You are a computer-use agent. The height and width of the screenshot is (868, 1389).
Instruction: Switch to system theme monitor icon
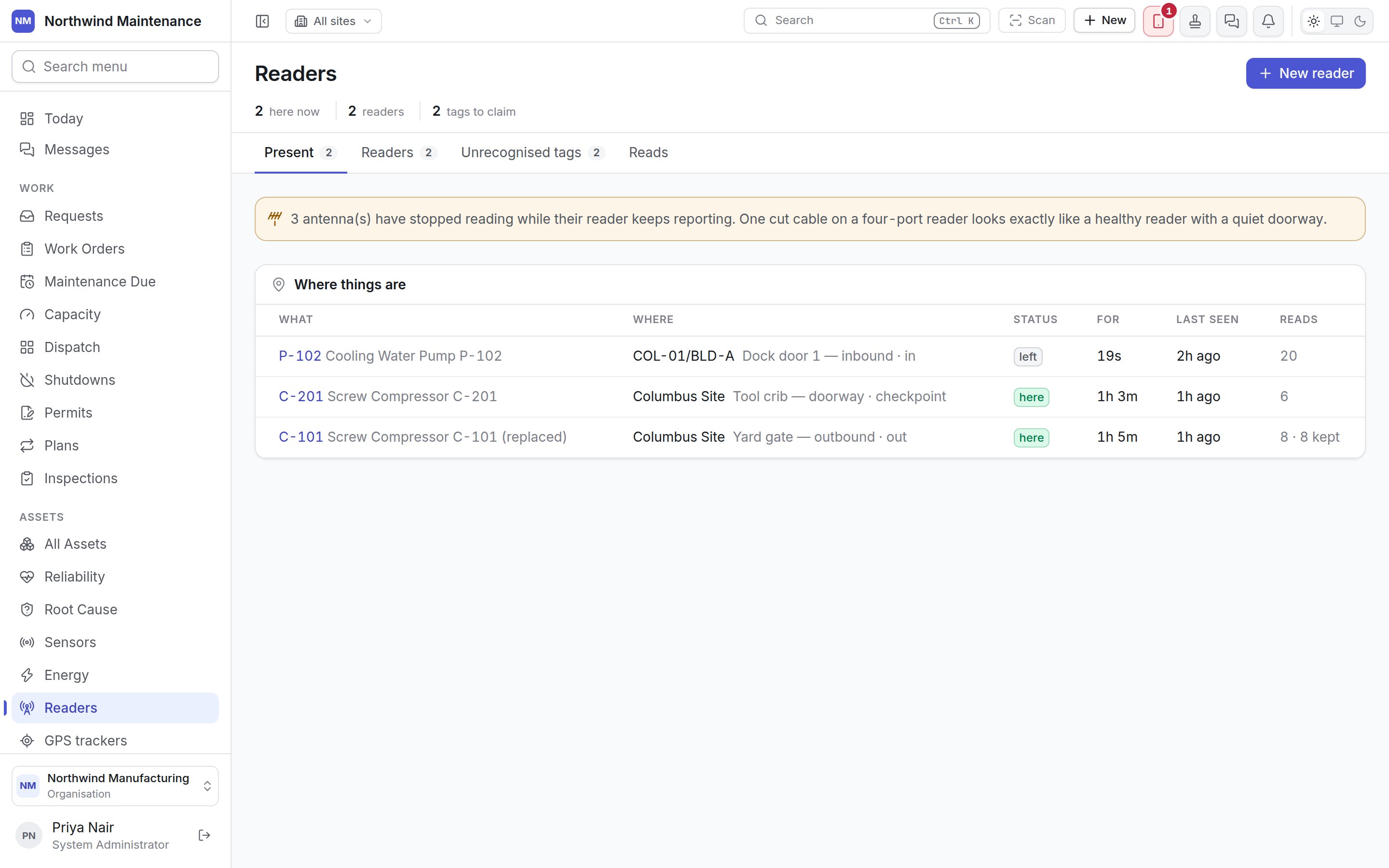pyautogui.click(x=1337, y=21)
